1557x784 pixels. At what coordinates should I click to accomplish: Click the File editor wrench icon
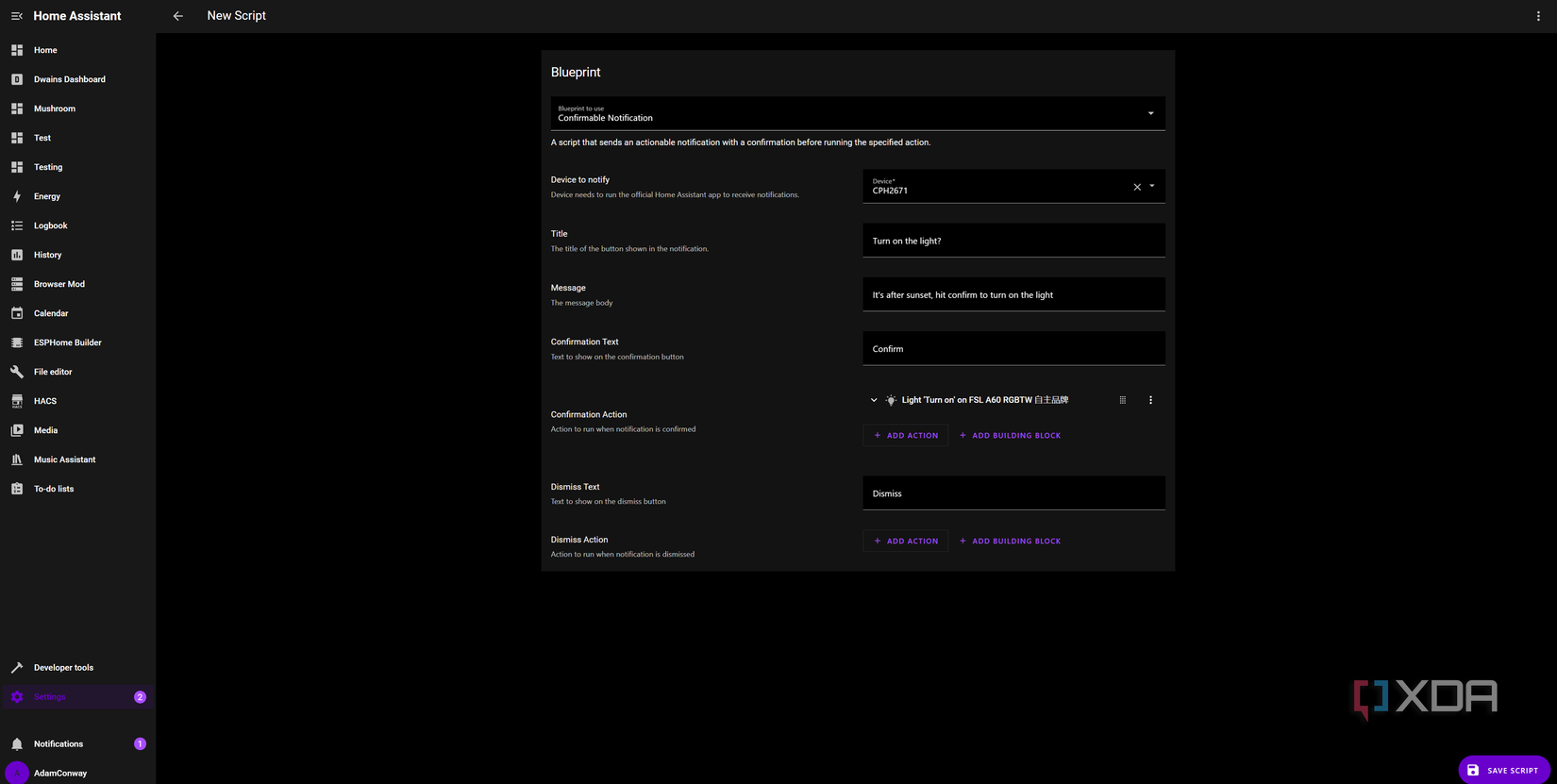click(17, 372)
